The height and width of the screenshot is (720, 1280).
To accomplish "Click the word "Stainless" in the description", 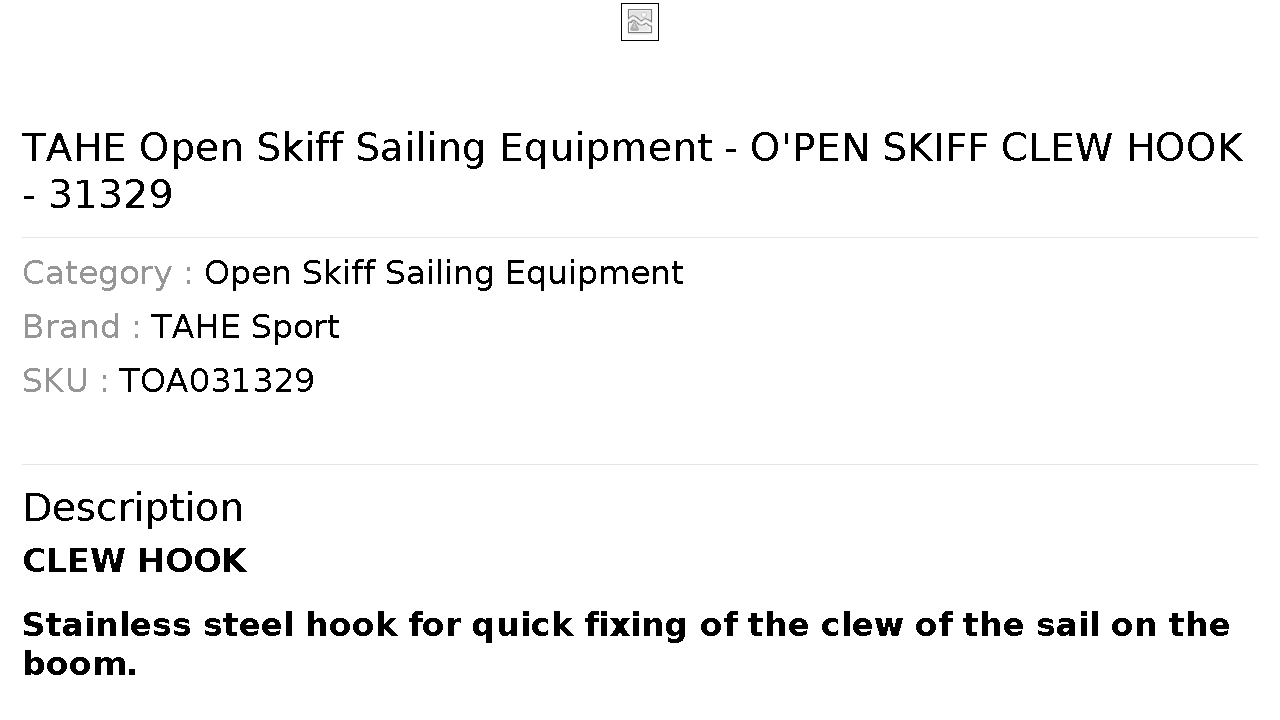I will pos(107,625).
